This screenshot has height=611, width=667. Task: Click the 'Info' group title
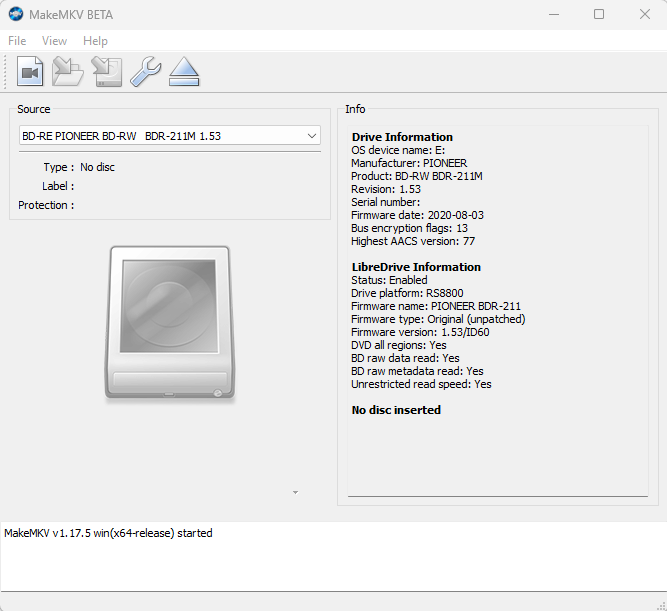pos(355,109)
